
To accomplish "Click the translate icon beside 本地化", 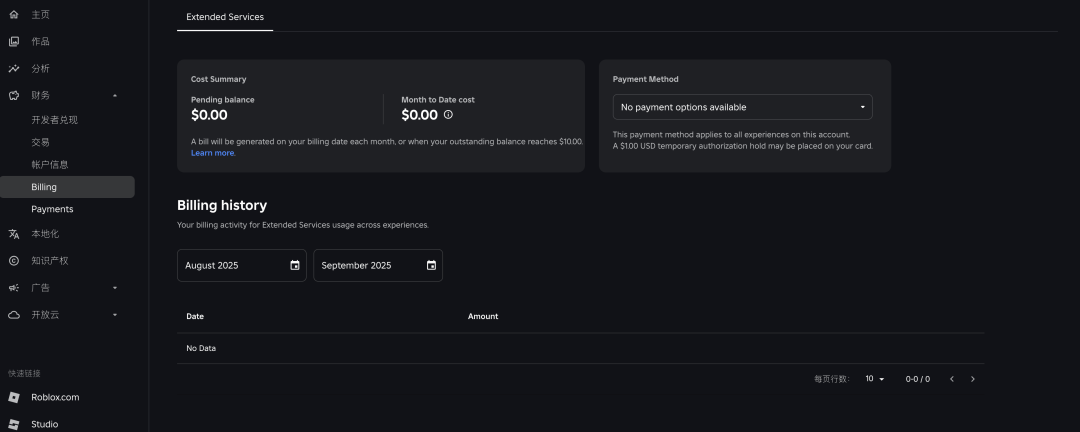I will (x=14, y=234).
